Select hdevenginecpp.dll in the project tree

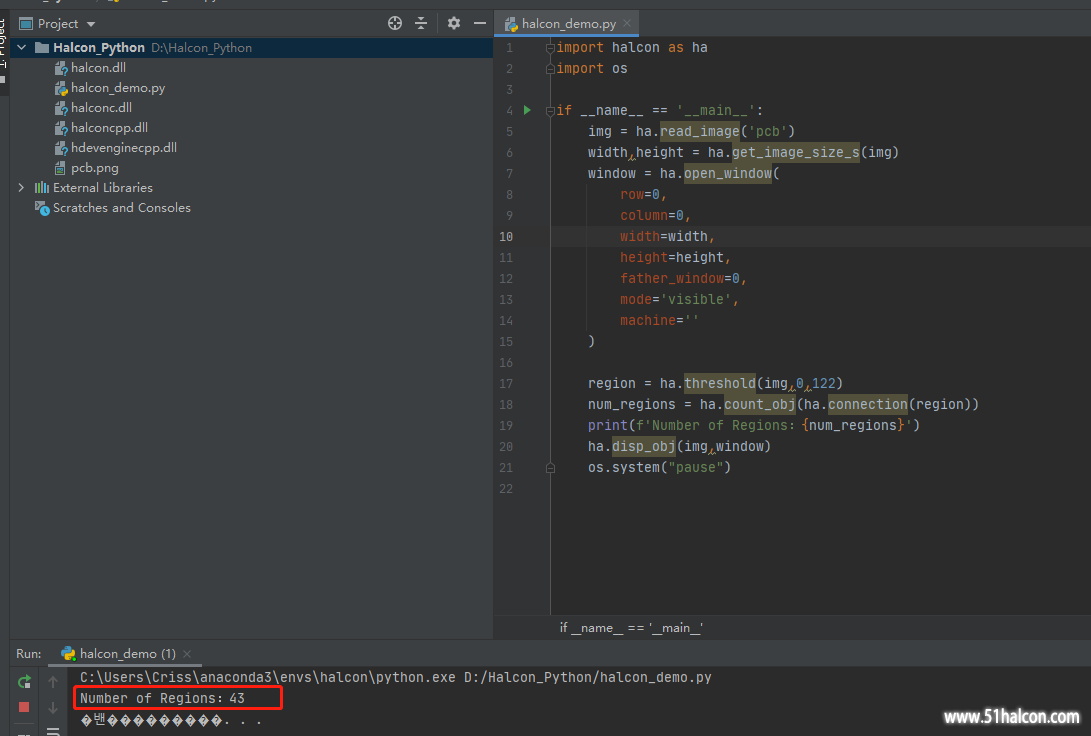124,147
